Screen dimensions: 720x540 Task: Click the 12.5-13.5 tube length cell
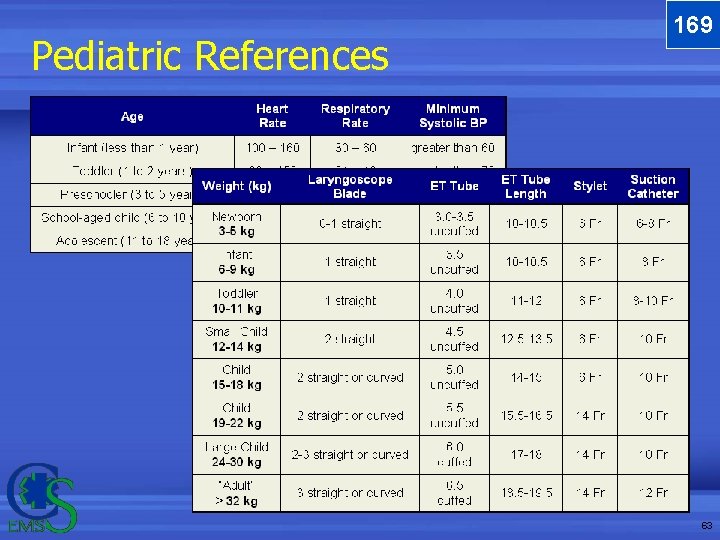(x=526, y=339)
